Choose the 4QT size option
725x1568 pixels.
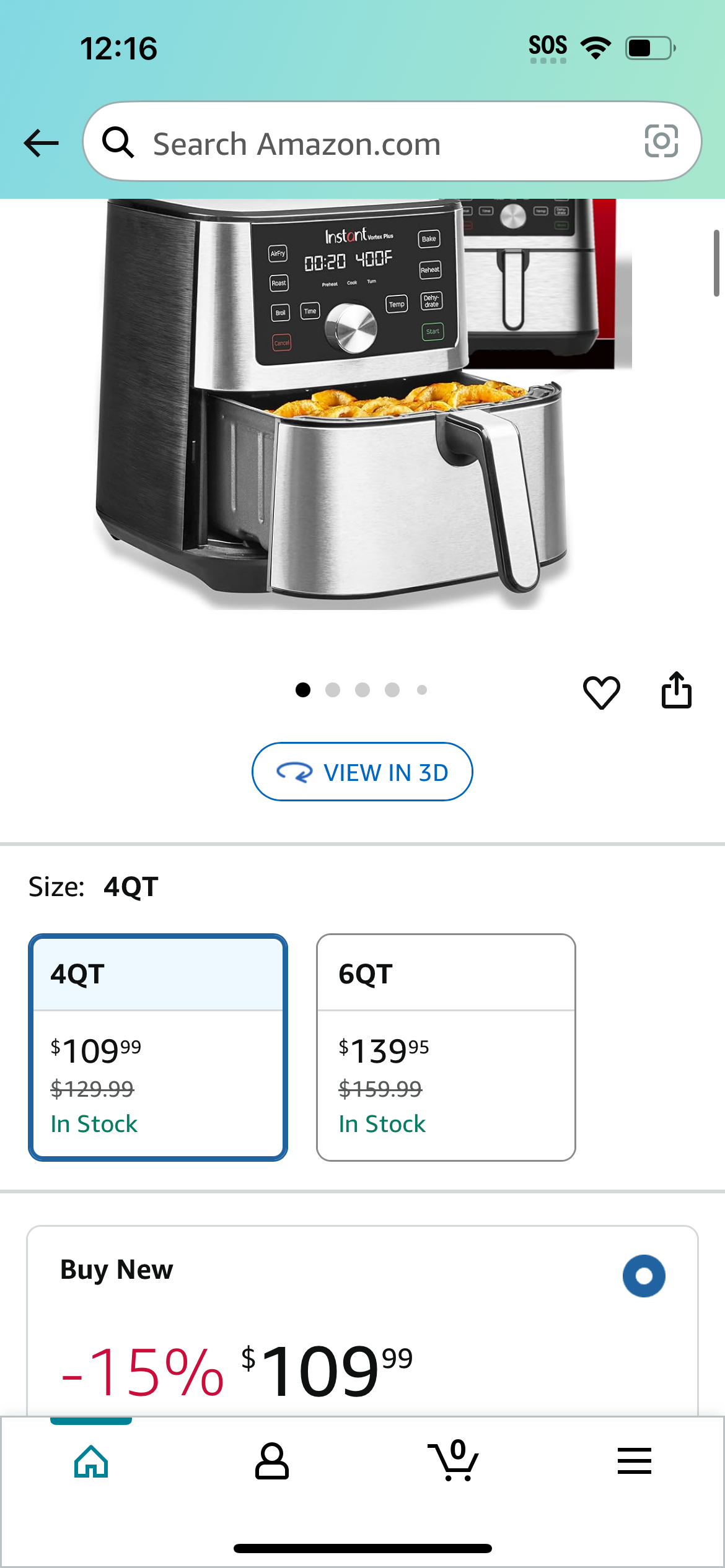click(x=158, y=1047)
